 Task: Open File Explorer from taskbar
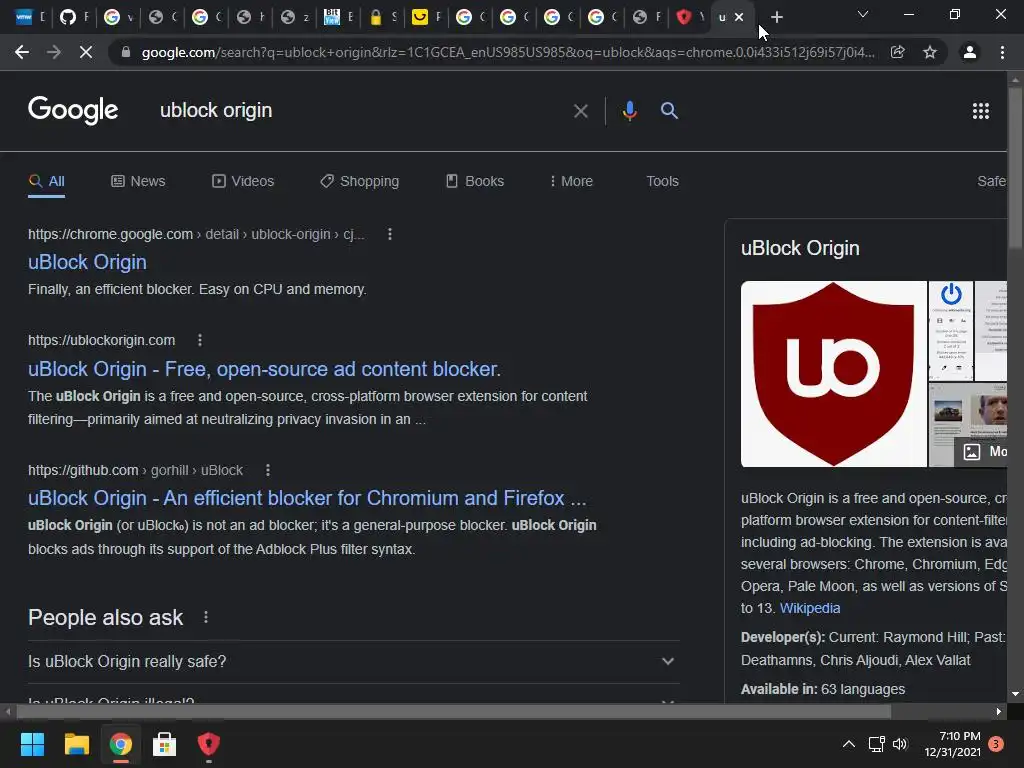(76, 744)
